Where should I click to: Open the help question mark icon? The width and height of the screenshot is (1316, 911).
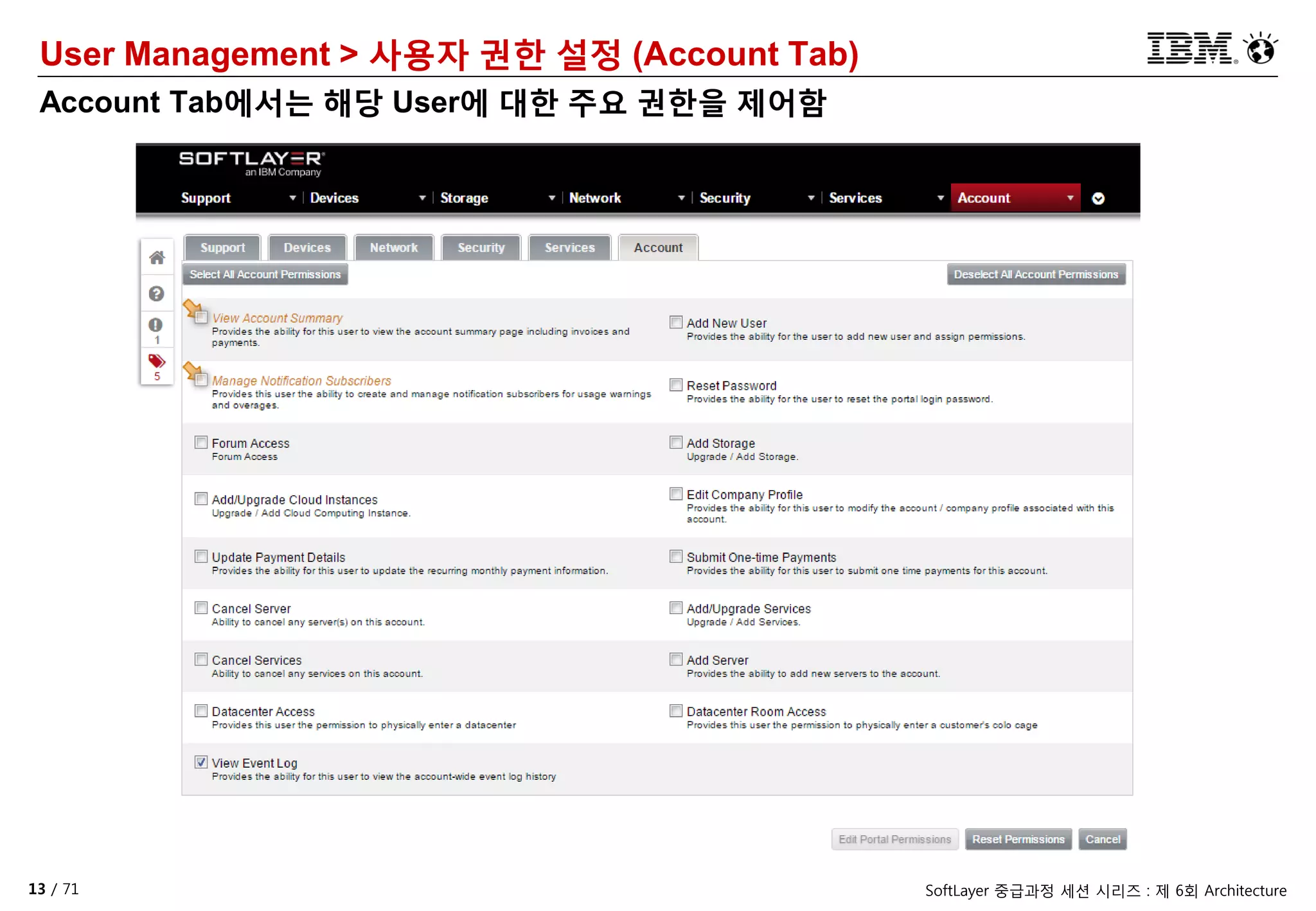click(x=157, y=294)
